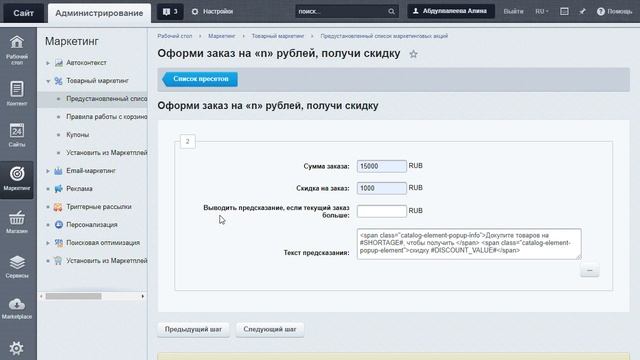Expand the Триггерные рассылки tree node
This screenshot has height=360, width=640.
pos(48,207)
